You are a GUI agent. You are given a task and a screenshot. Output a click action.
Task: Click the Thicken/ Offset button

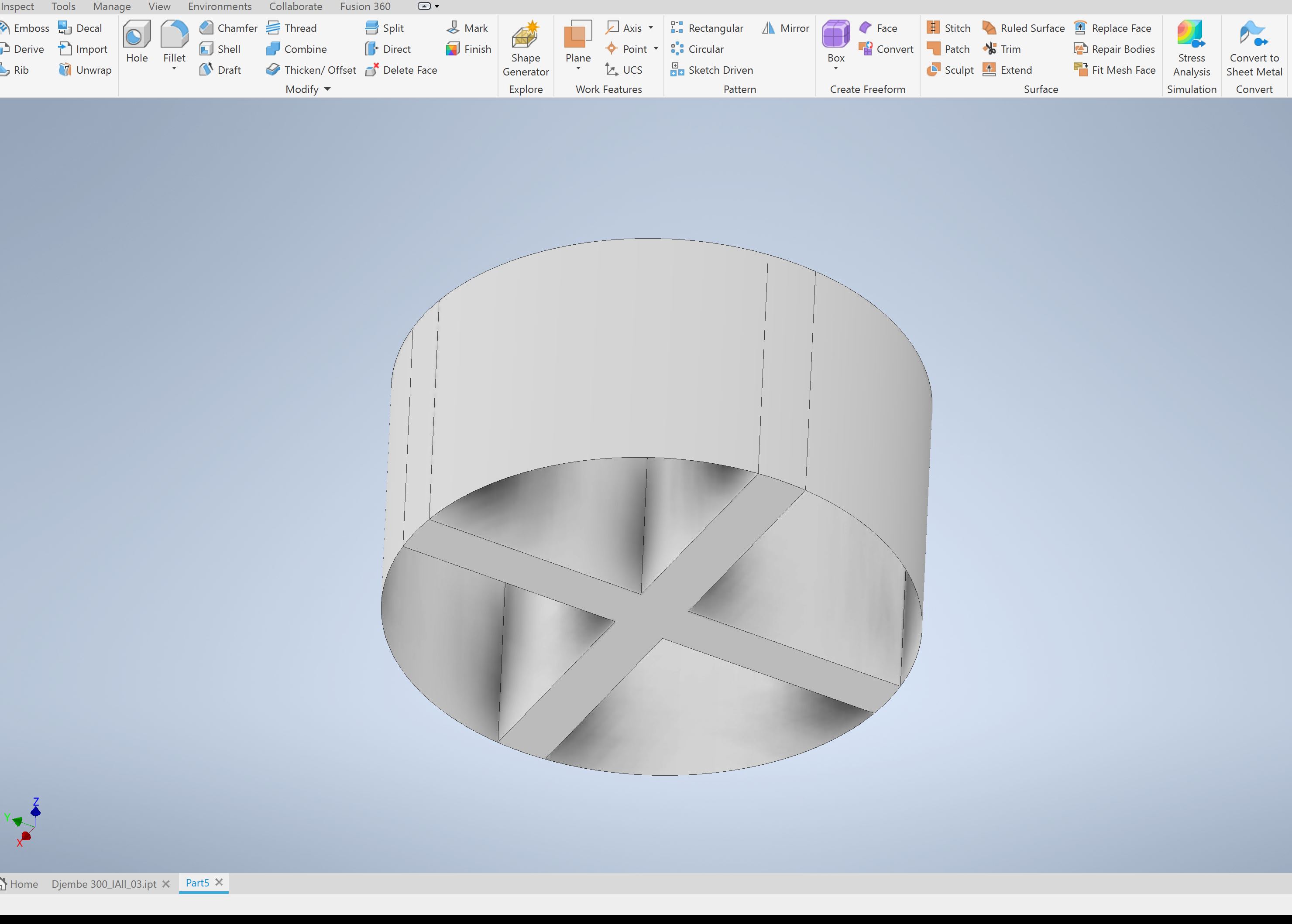click(x=311, y=70)
